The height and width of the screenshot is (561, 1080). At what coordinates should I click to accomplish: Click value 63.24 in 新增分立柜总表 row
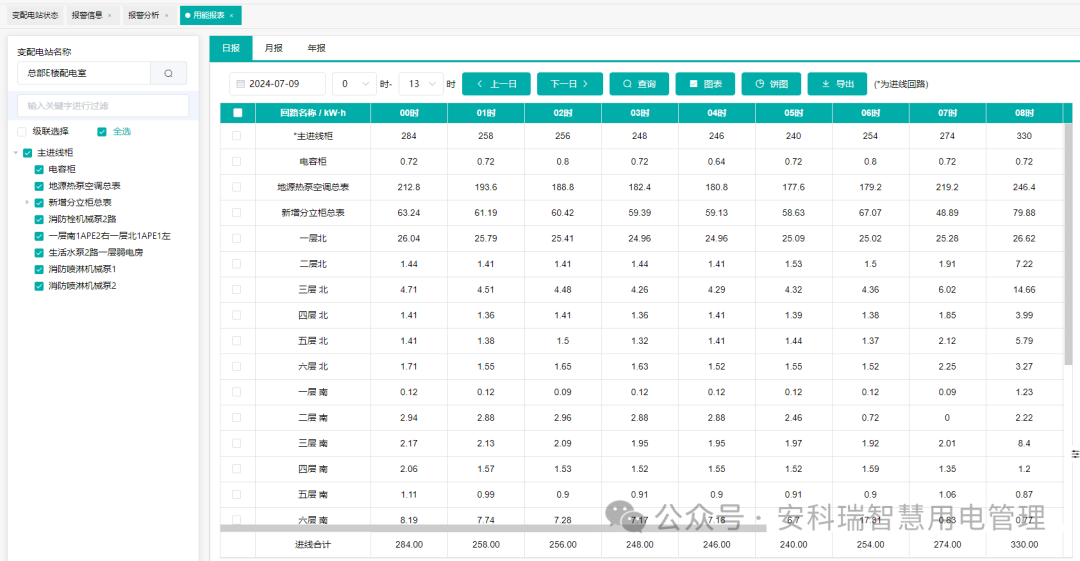(x=409, y=213)
